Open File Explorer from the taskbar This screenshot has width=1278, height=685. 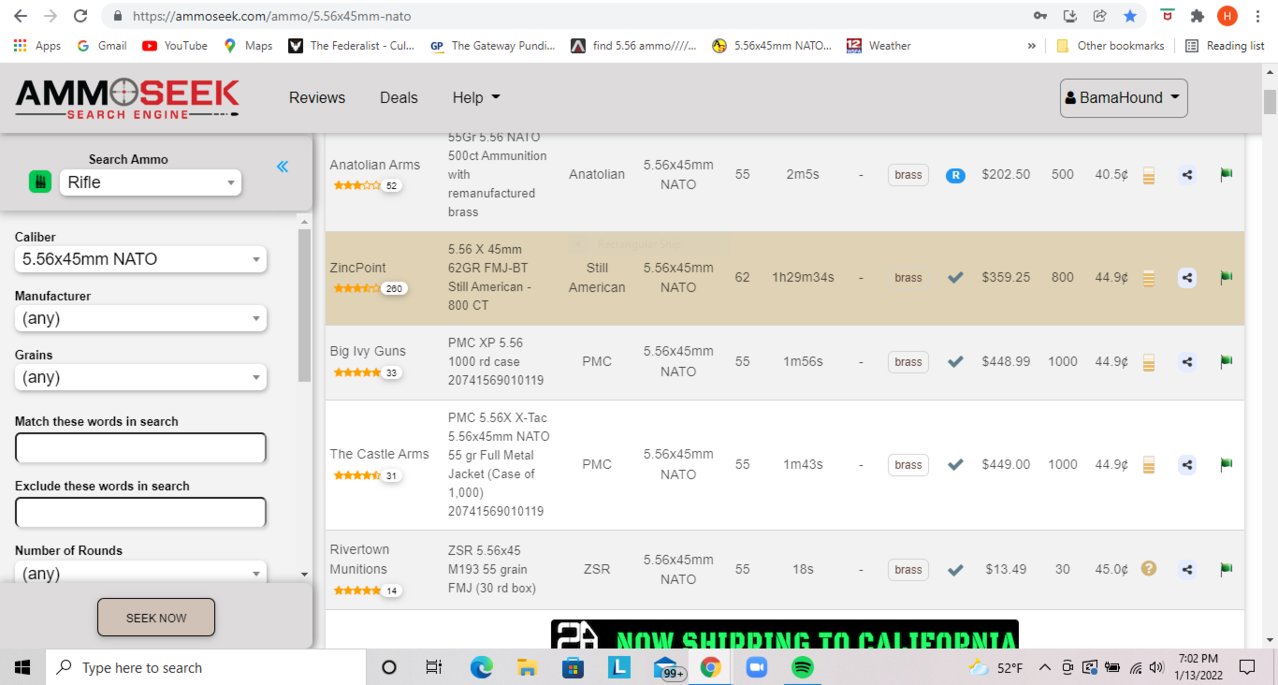527,667
